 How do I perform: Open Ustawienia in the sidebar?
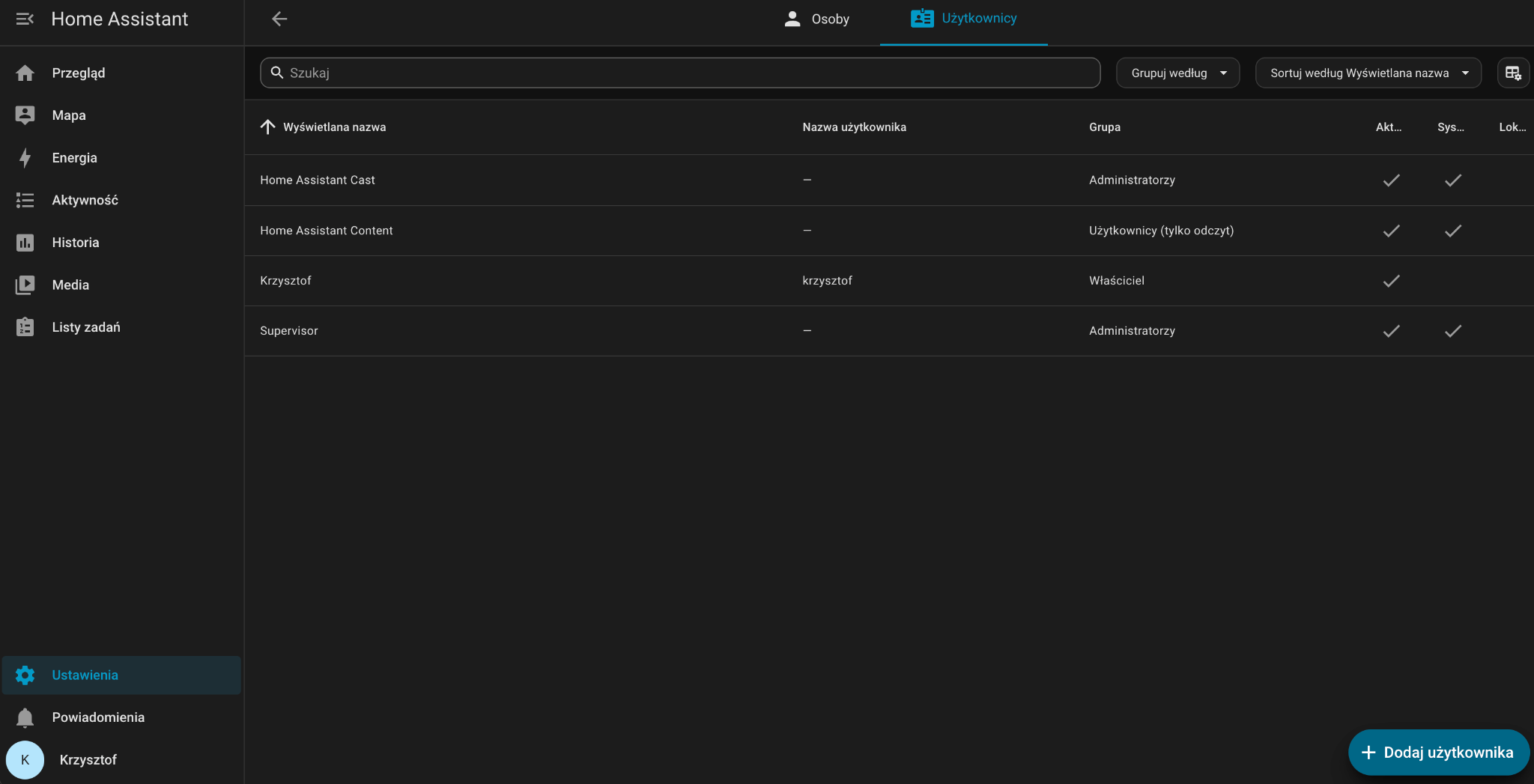tap(121, 675)
